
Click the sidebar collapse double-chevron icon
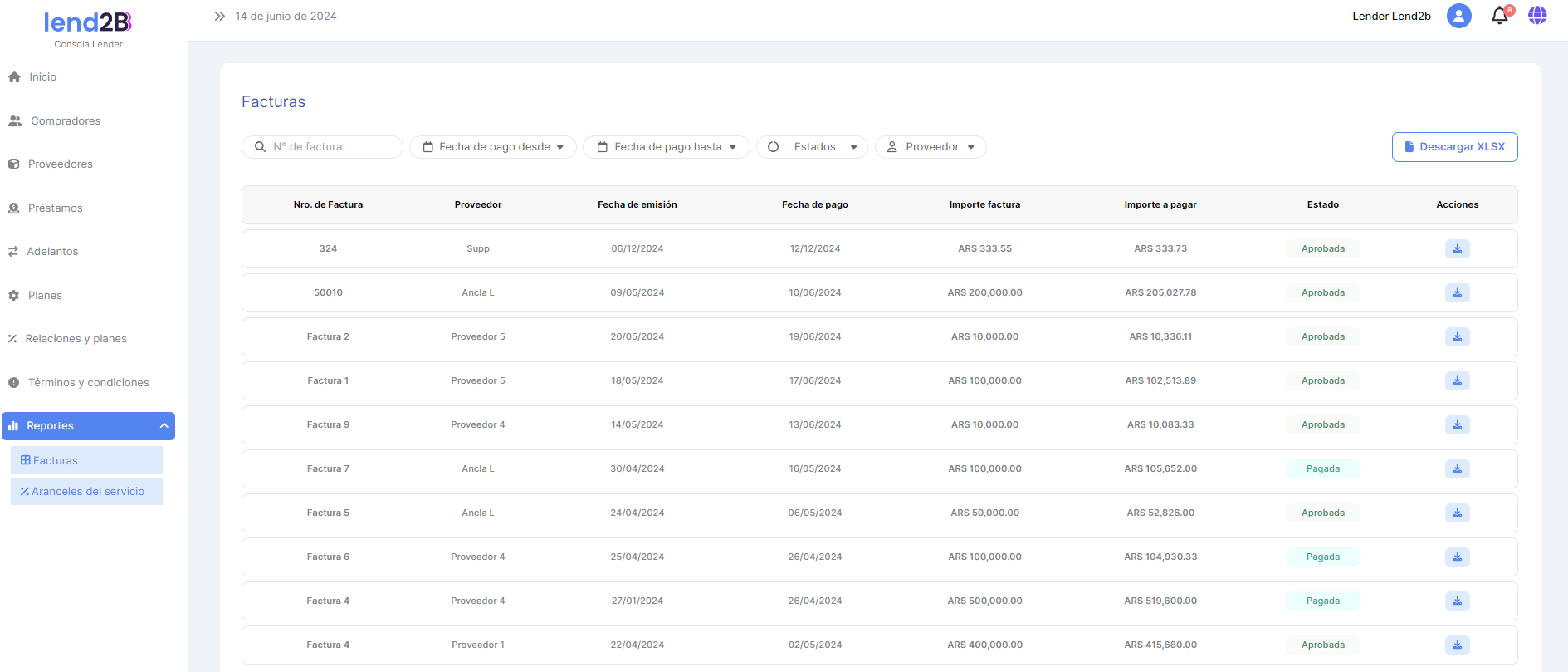click(x=219, y=16)
